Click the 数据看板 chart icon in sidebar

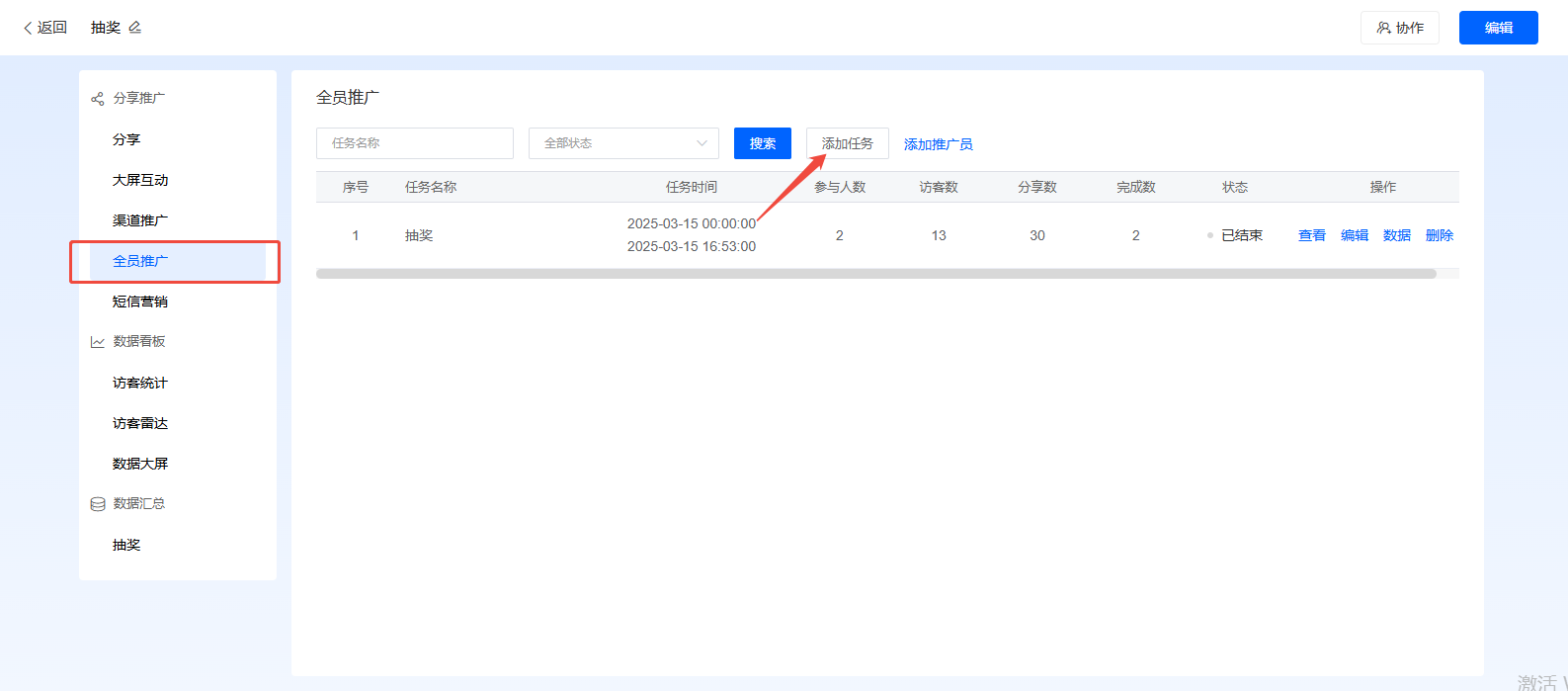tap(98, 342)
